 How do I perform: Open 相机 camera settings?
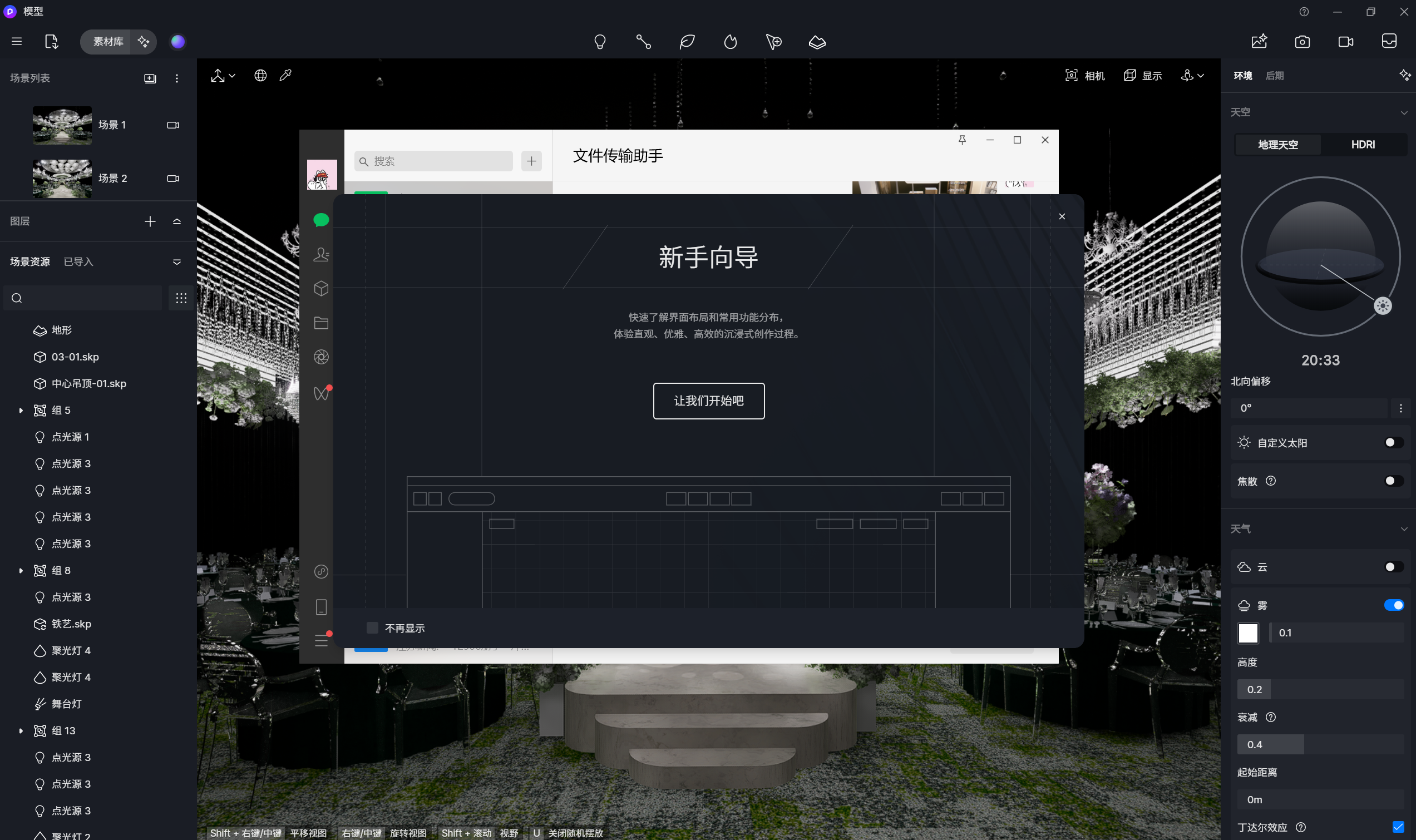tap(1085, 75)
